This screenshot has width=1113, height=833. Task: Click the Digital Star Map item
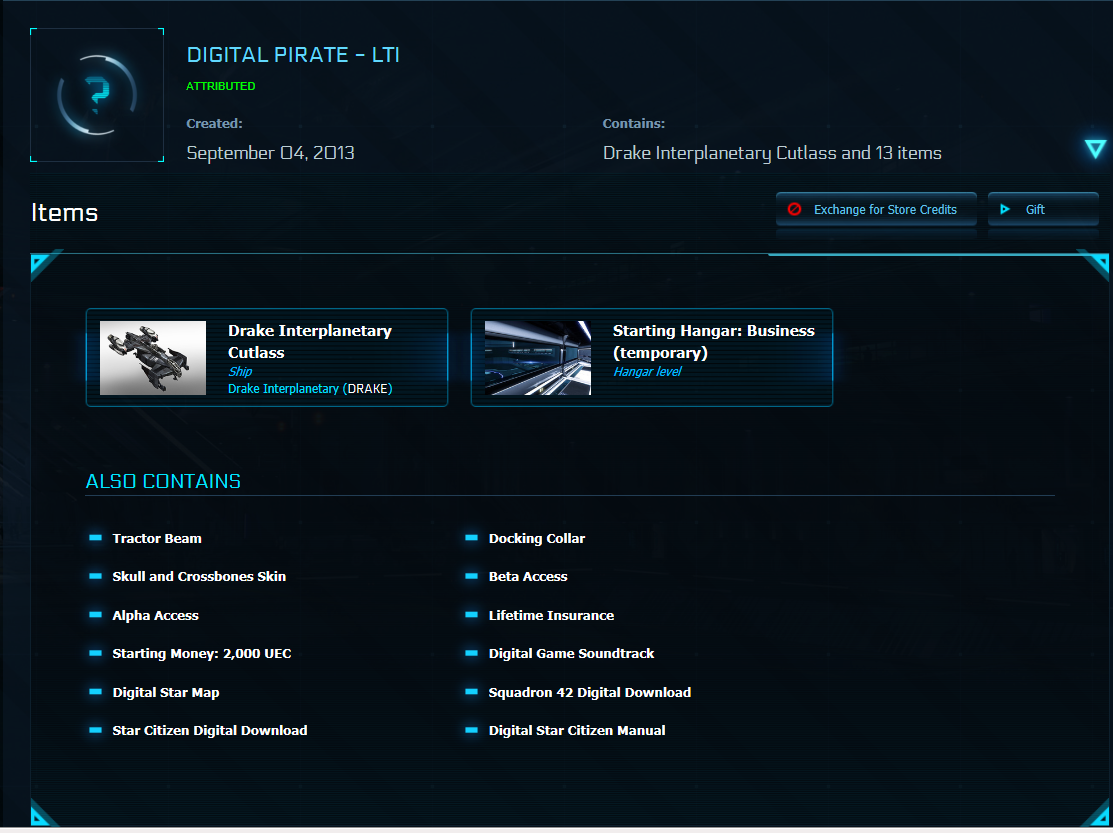click(166, 693)
